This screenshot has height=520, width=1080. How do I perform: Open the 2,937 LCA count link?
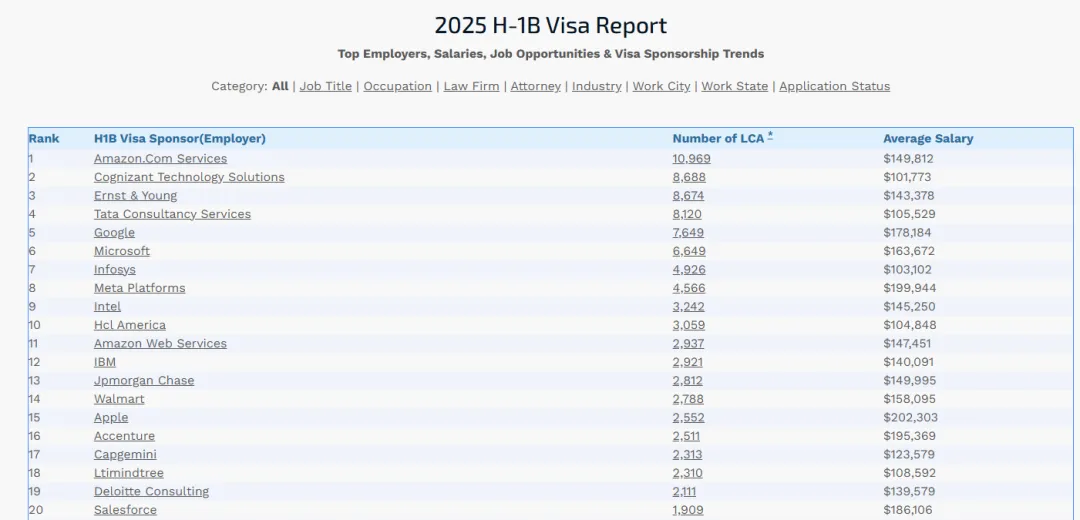pos(689,344)
